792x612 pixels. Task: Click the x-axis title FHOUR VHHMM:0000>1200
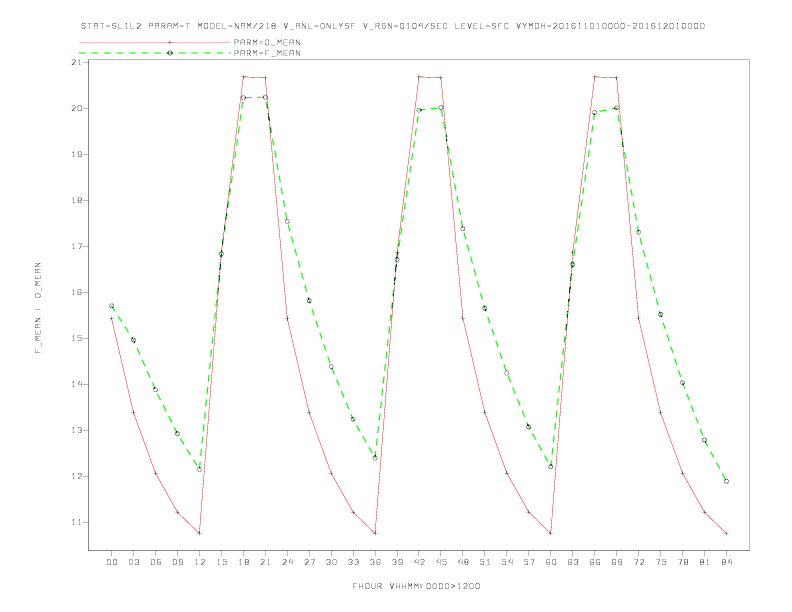(416, 586)
